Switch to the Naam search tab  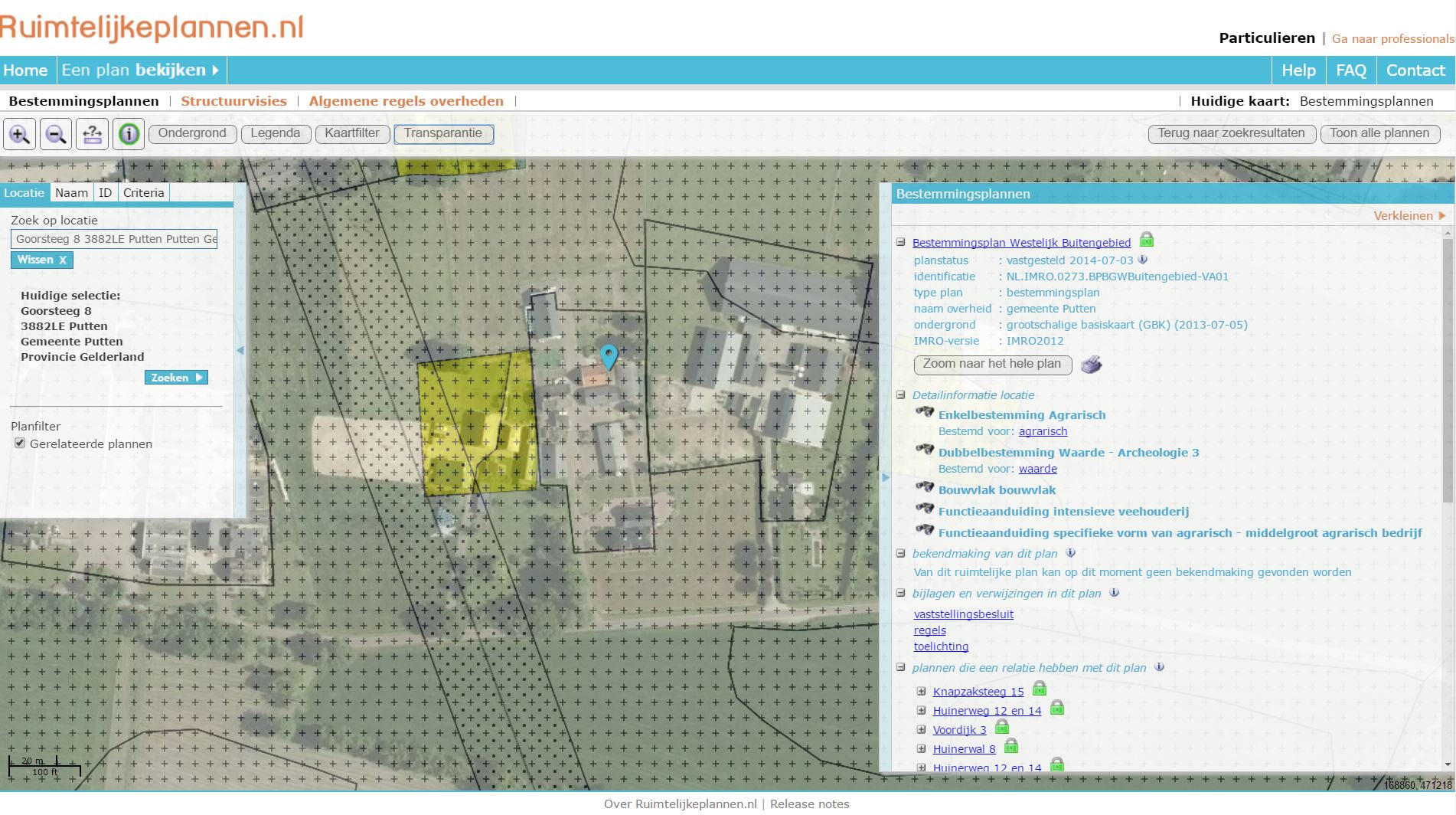tap(70, 192)
